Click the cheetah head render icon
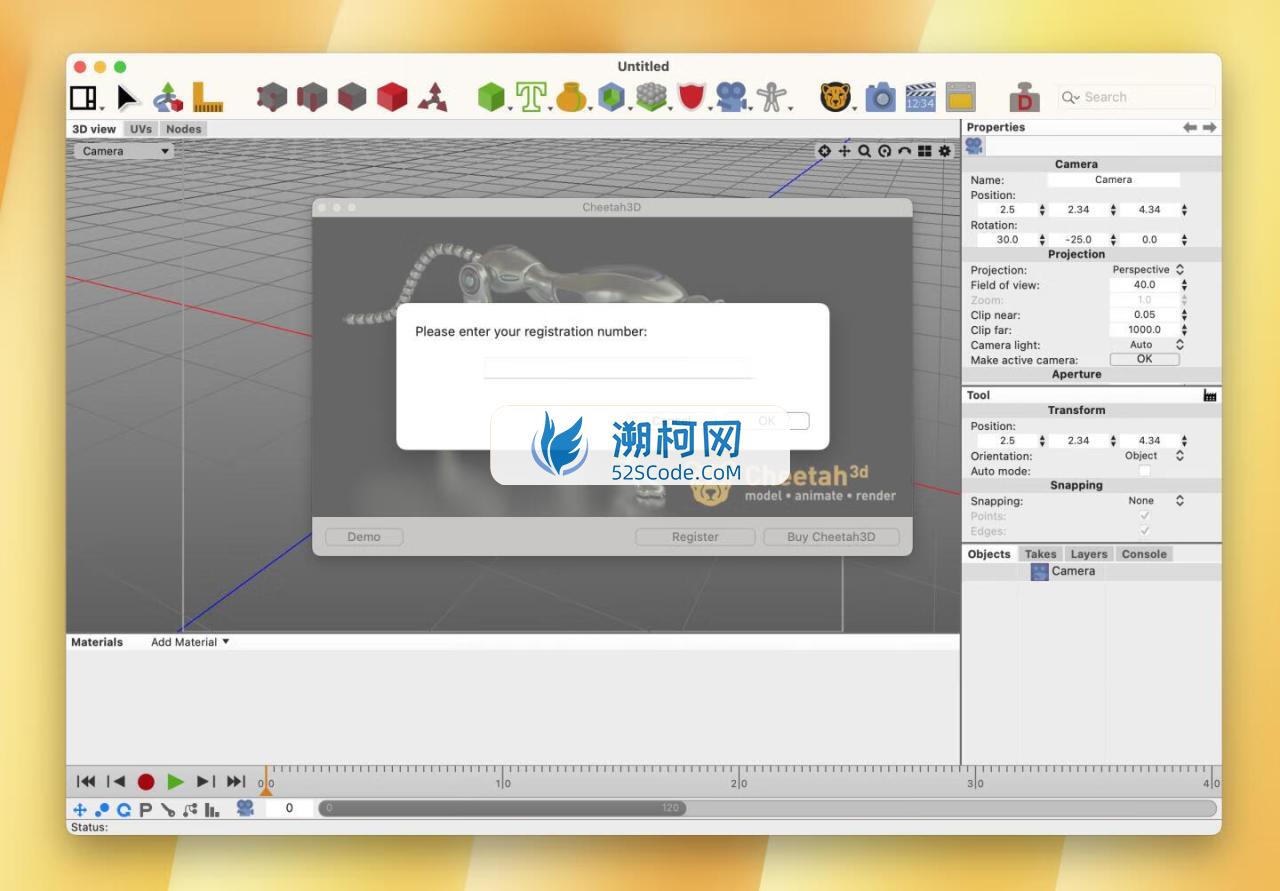Image resolution: width=1280 pixels, height=891 pixels. [x=835, y=97]
